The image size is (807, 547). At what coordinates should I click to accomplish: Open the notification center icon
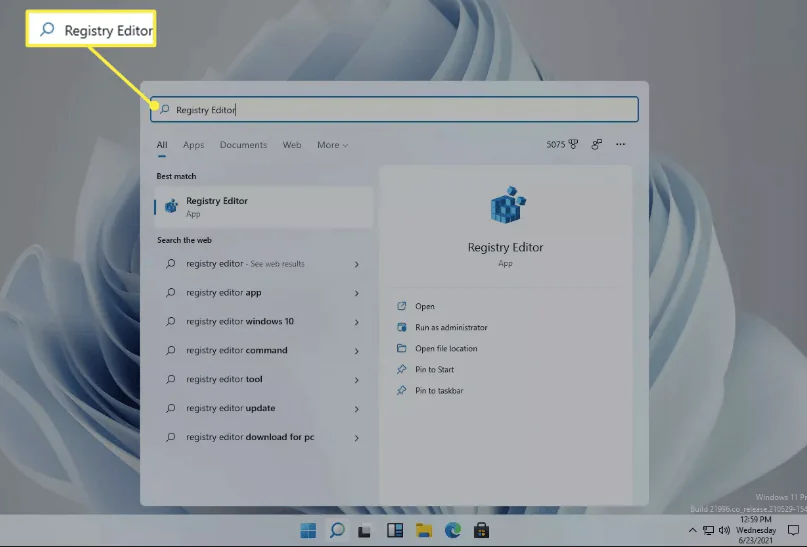click(x=793, y=530)
